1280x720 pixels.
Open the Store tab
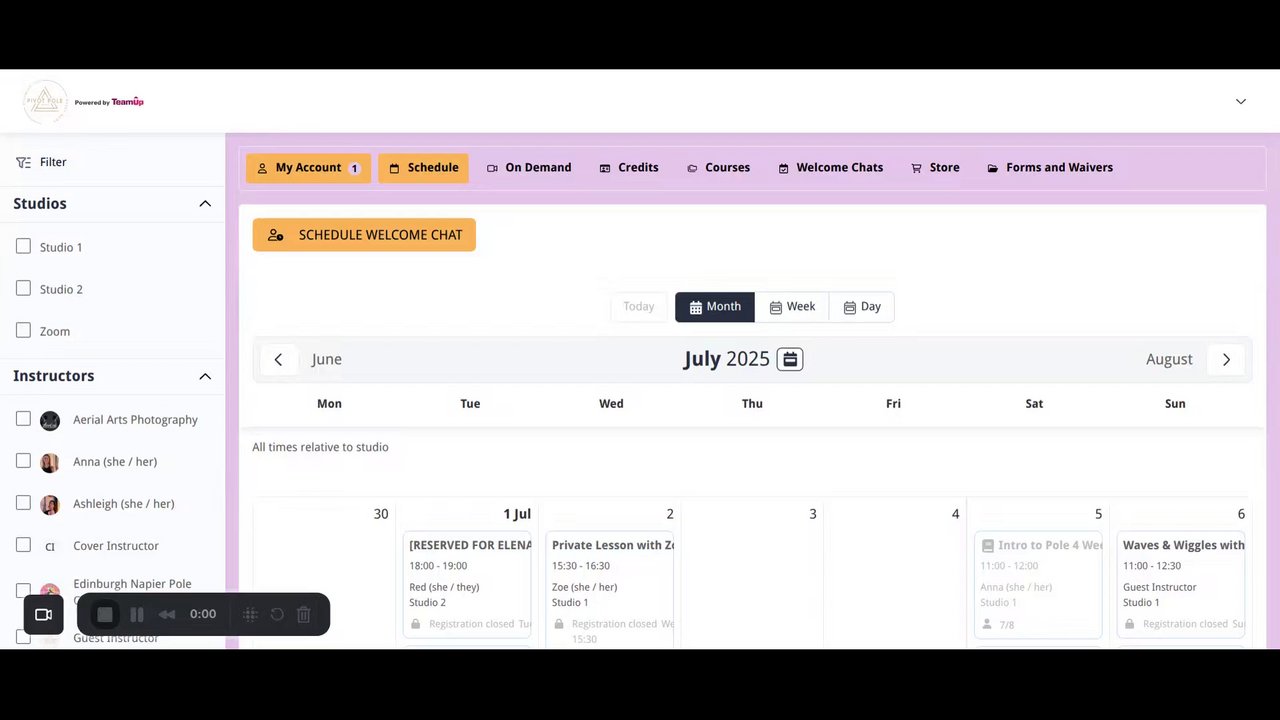pos(935,168)
